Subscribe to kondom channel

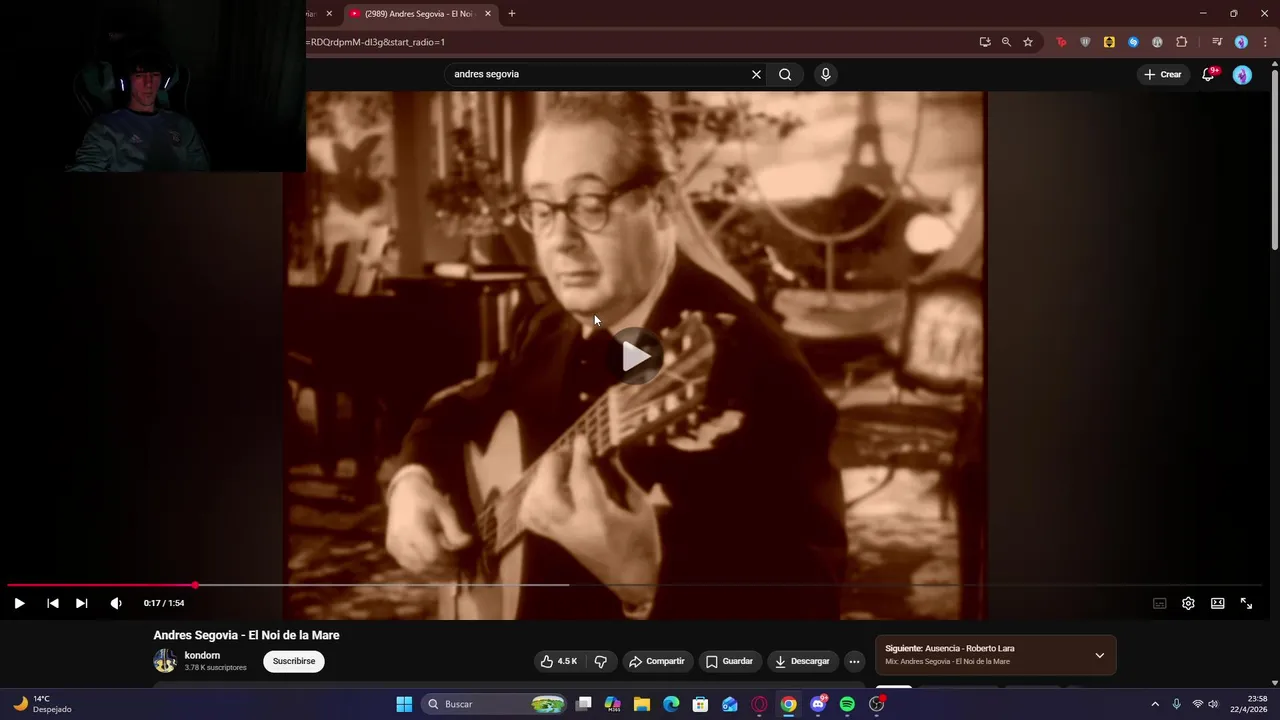[294, 661]
